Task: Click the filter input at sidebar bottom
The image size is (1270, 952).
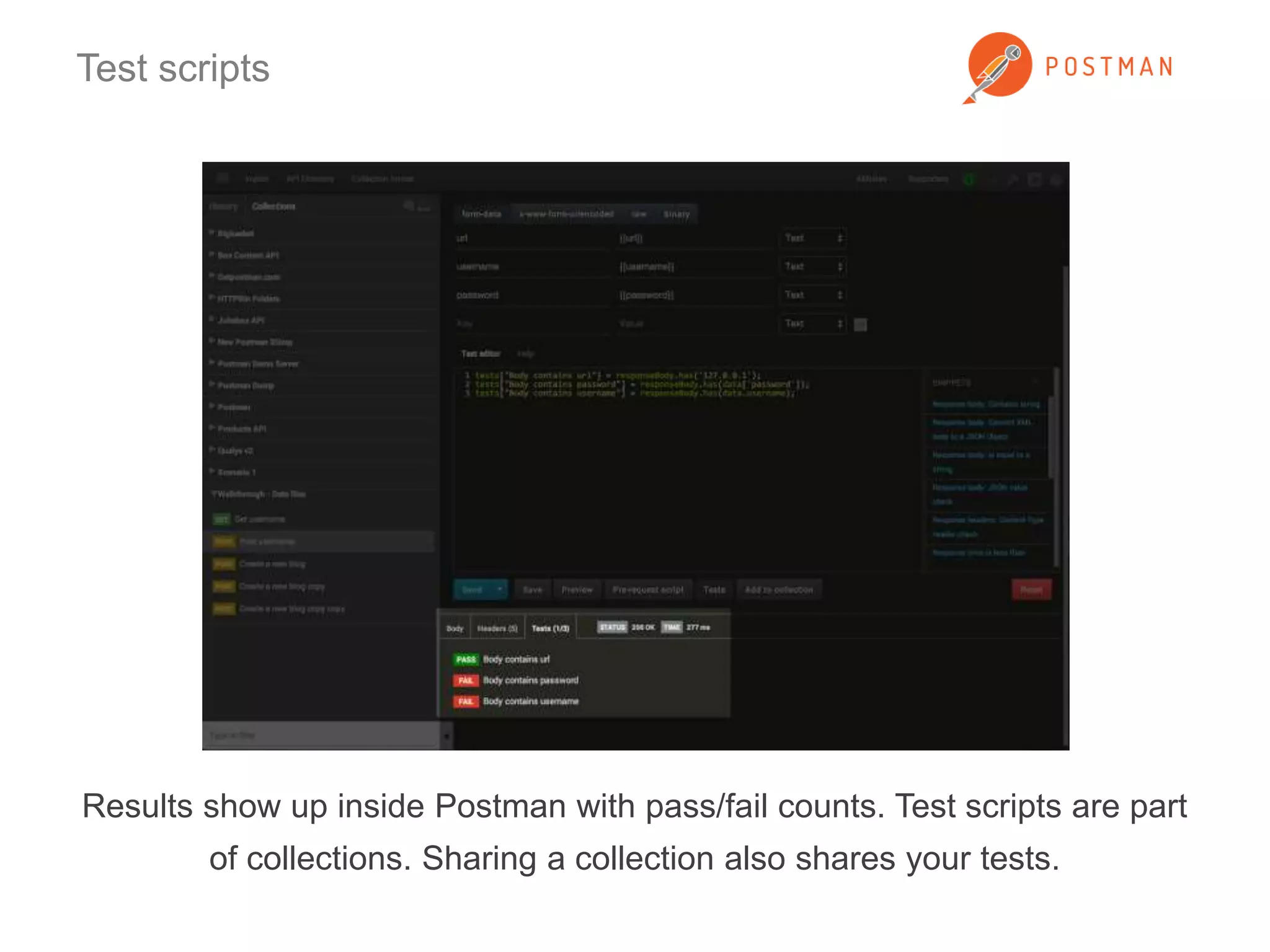Action: click(321, 736)
